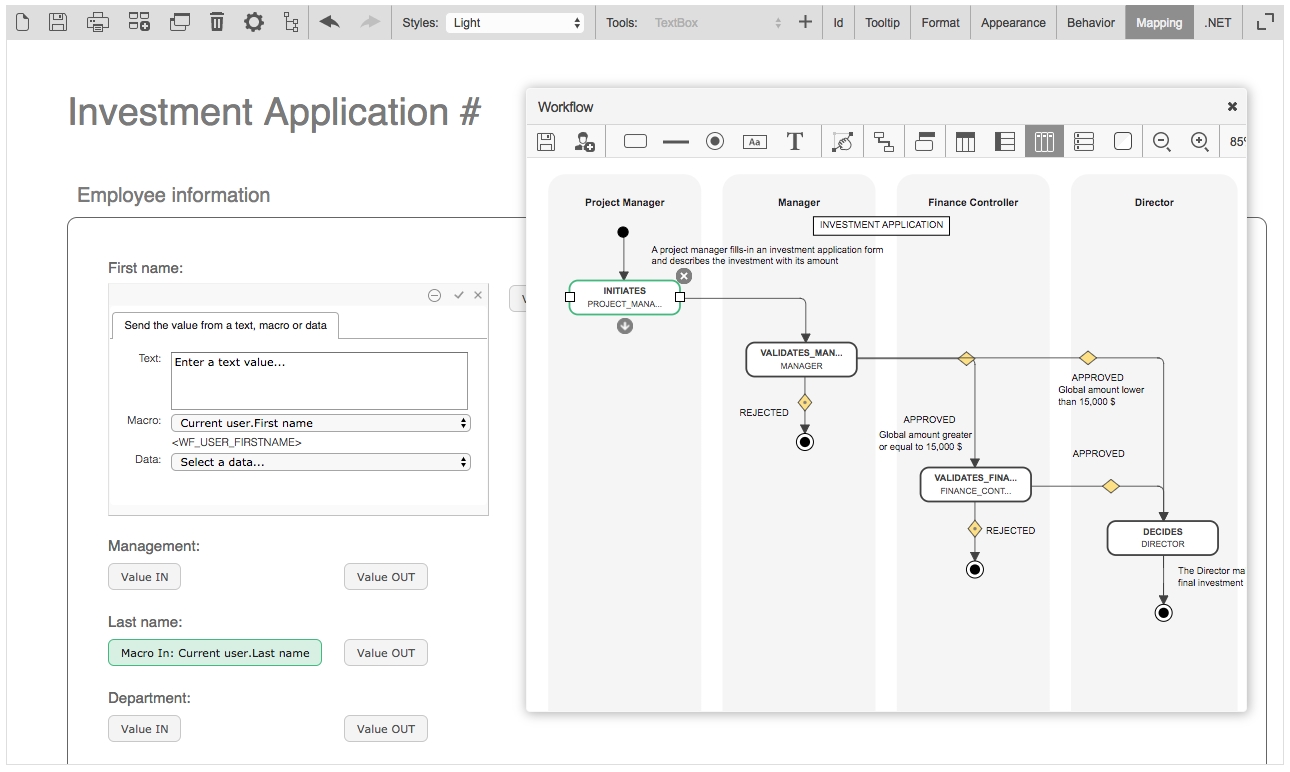Viewport: 1290px width, 772px height.
Task: Zoom in the workflow diagram
Action: click(1200, 142)
